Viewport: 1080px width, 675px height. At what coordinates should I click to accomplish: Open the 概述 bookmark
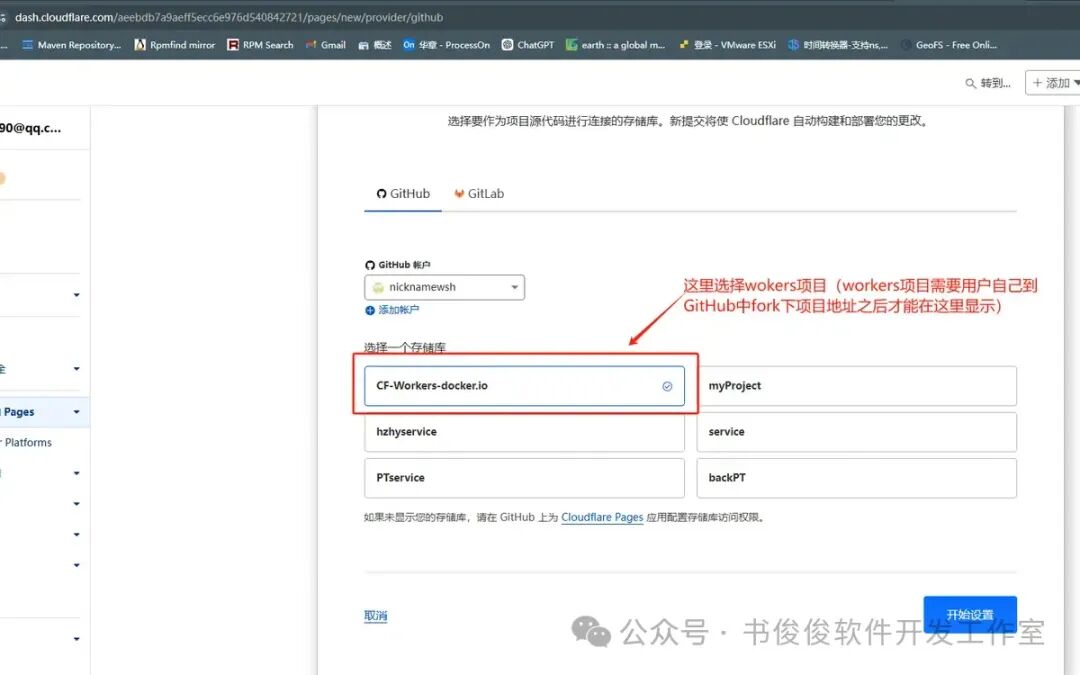click(375, 45)
